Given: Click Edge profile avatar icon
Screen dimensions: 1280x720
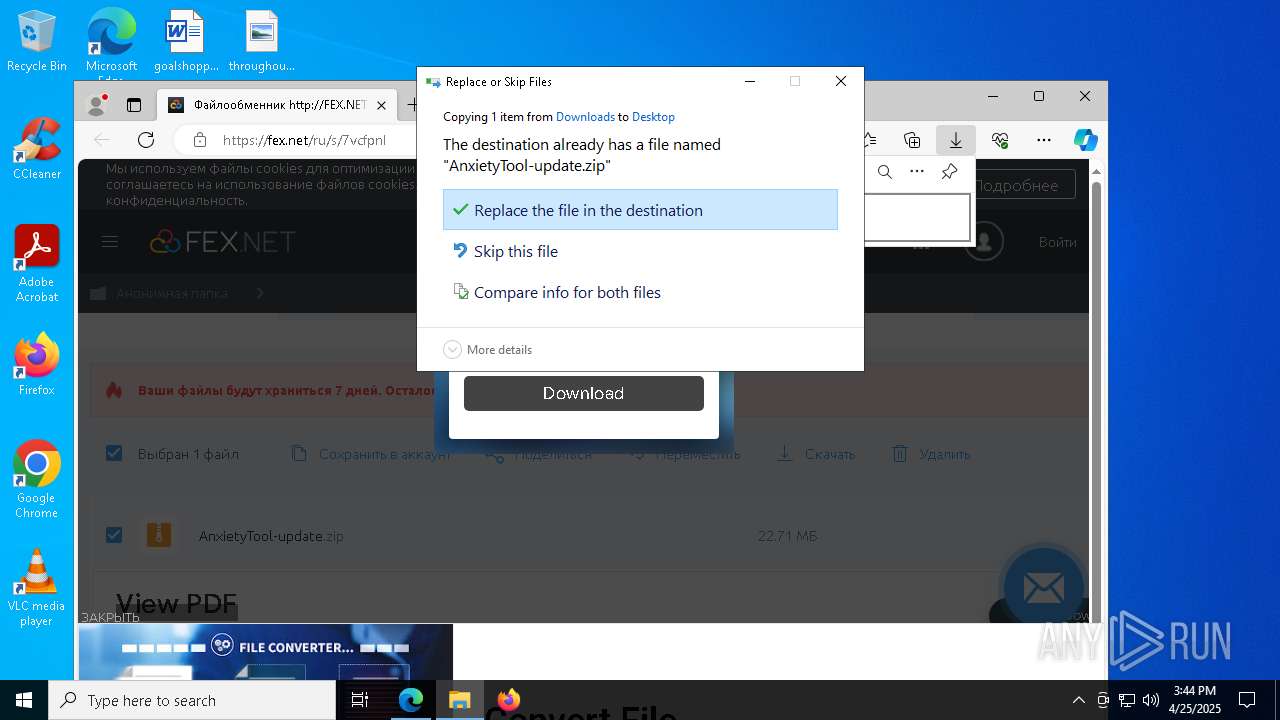Looking at the screenshot, I should point(97,104).
